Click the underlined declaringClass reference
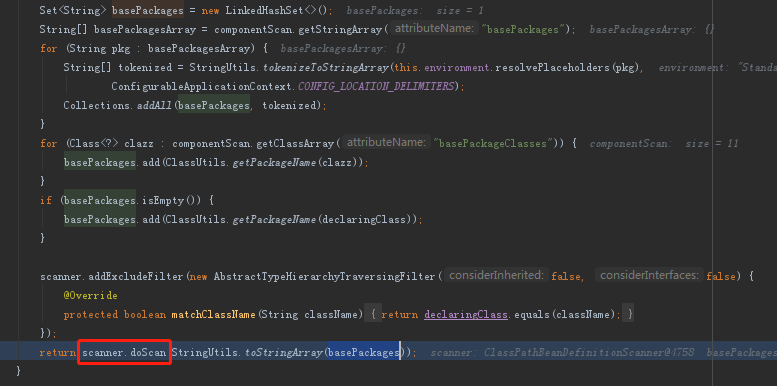Screen dimensions: 777x386 (466, 314)
